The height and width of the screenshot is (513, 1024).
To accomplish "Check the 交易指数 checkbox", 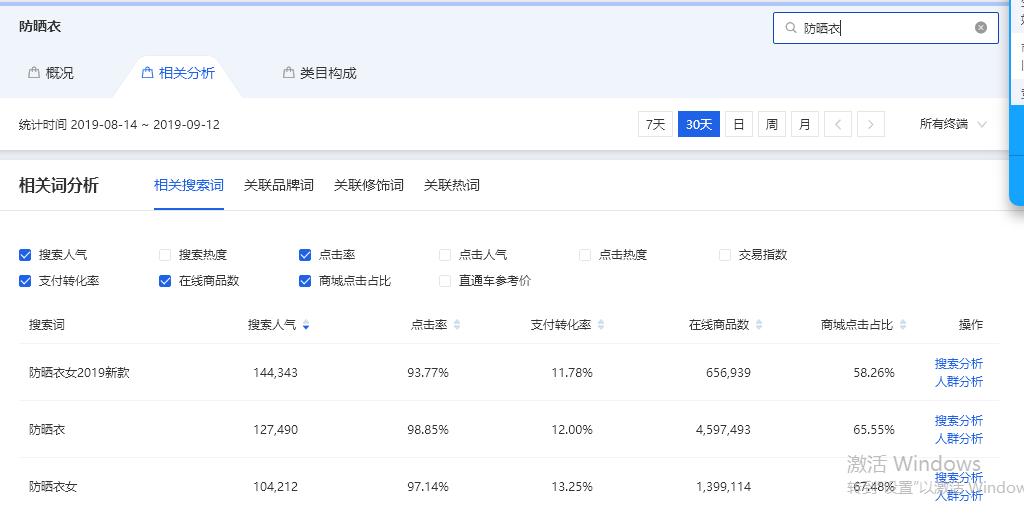I will 725,255.
